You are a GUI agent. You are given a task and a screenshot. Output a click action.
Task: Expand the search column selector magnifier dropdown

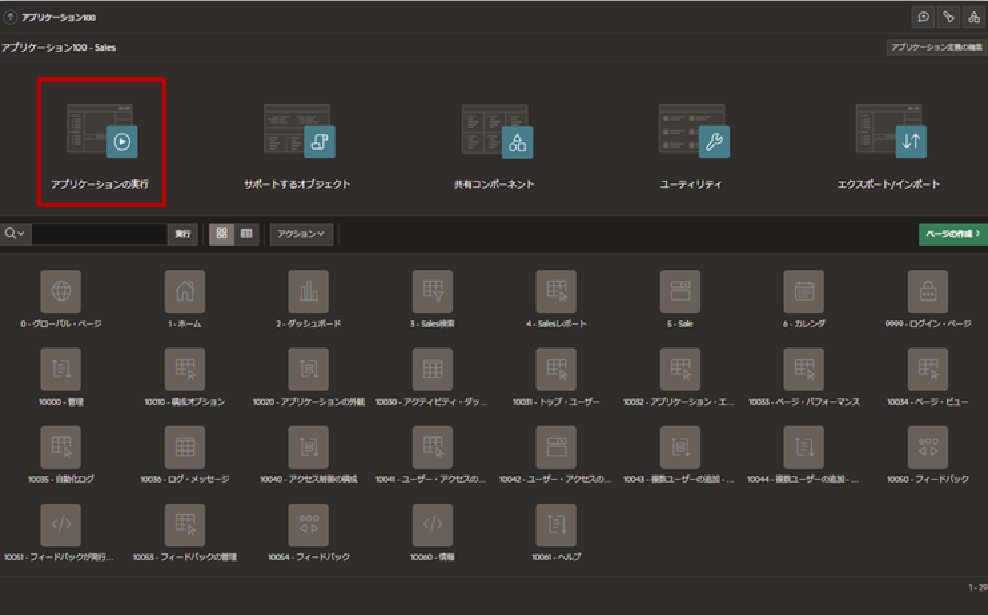pyautogui.click(x=15, y=233)
